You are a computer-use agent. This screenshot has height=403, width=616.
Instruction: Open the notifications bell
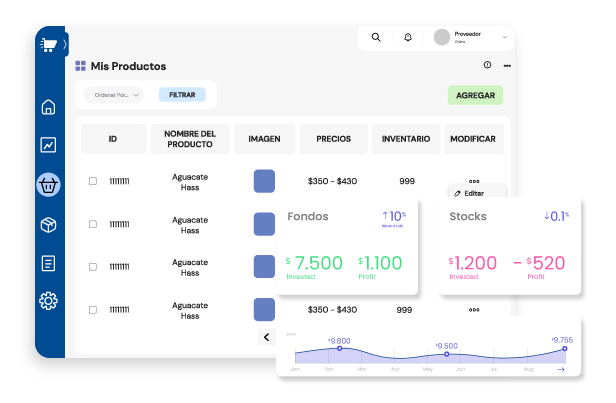407,37
